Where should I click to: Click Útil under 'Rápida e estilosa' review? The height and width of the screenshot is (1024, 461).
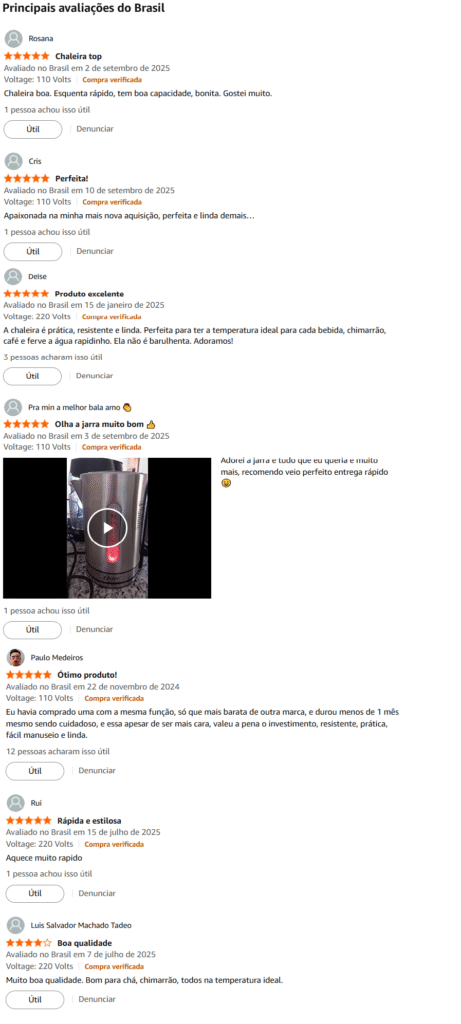[35, 893]
